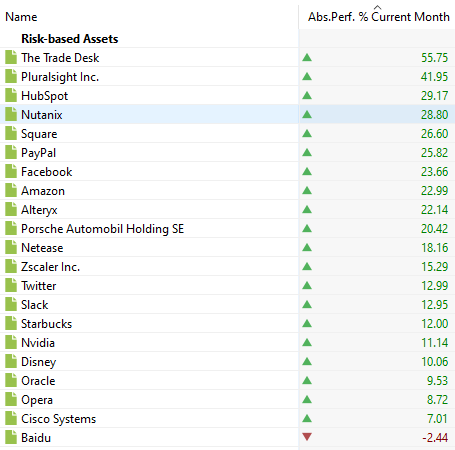Click the -2.44 negative performance value
The image size is (455, 450).
pyautogui.click(x=435, y=438)
